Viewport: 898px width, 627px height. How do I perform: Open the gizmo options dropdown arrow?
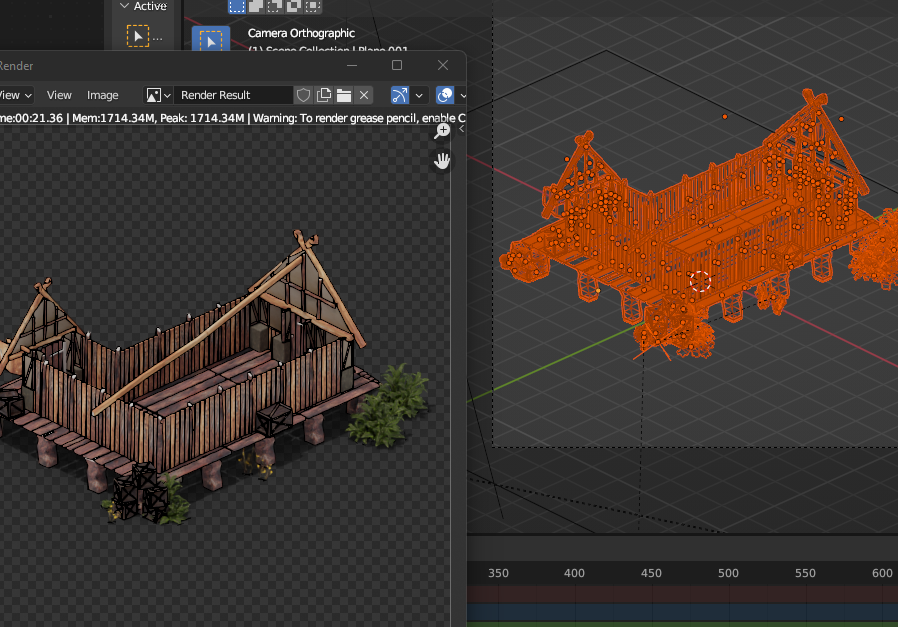tap(419, 95)
